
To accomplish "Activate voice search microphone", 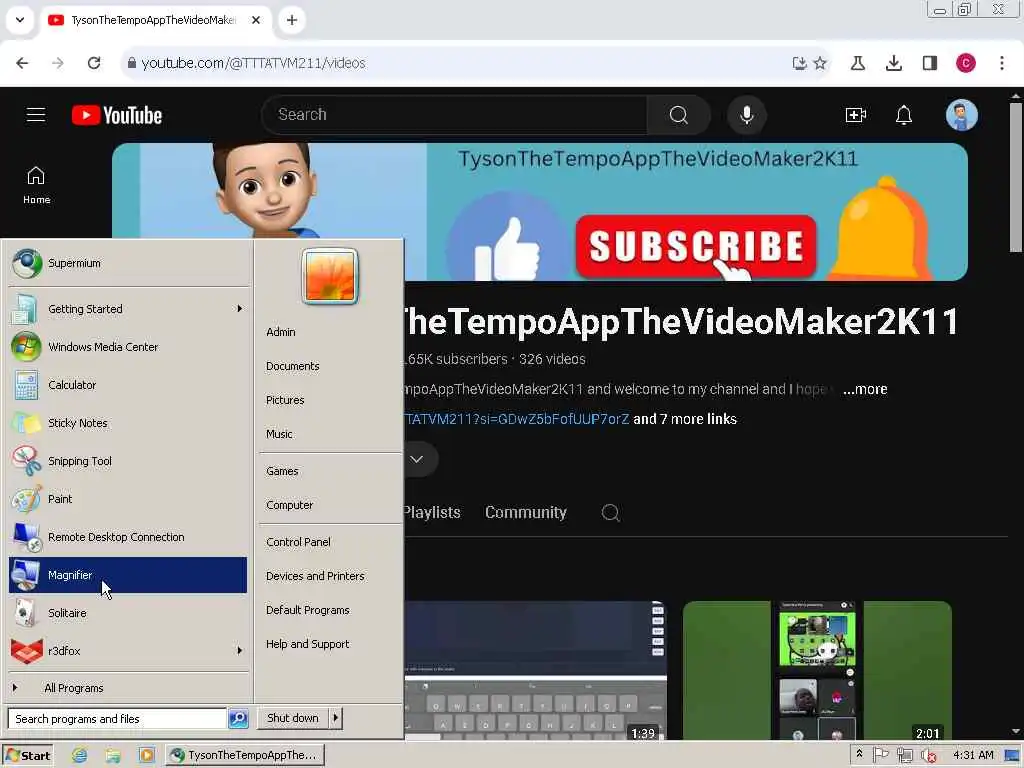I will click(746, 115).
